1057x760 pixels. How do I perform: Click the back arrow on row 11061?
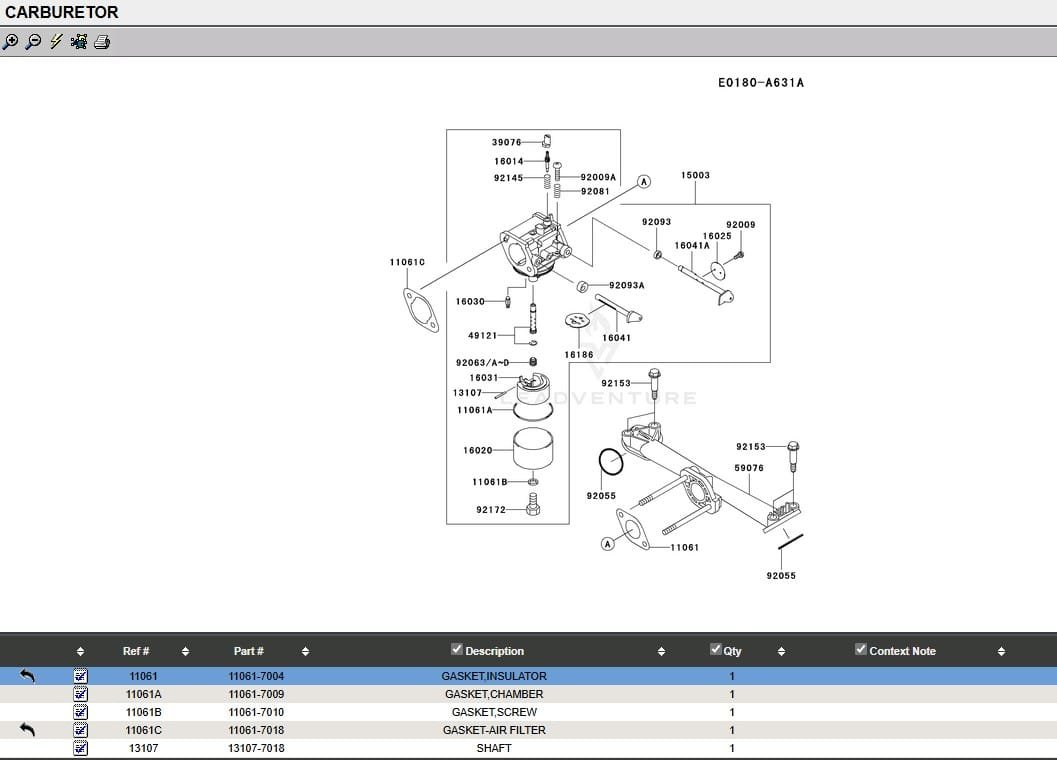[27, 676]
